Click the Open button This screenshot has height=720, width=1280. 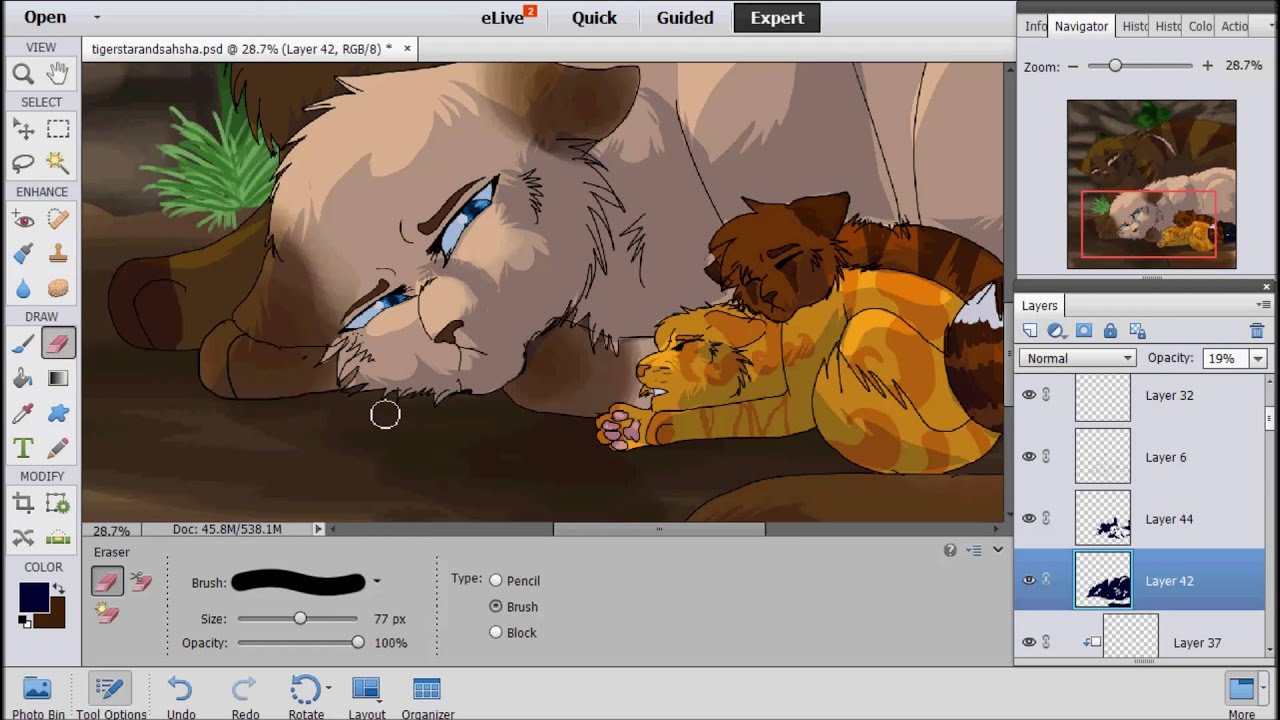[45, 17]
